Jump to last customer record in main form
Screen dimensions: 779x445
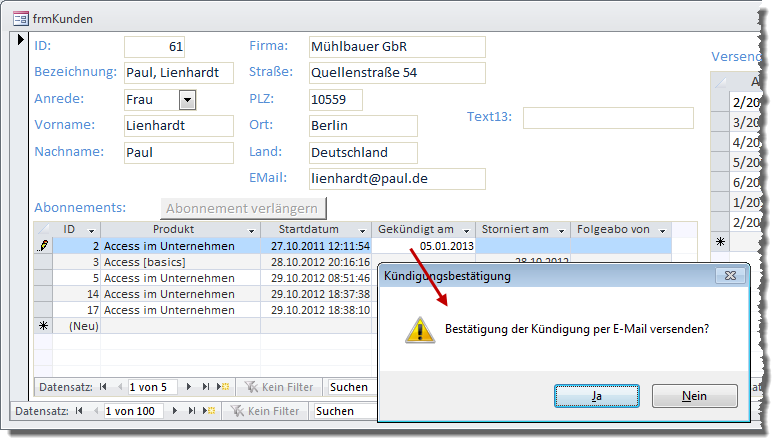tap(191, 411)
